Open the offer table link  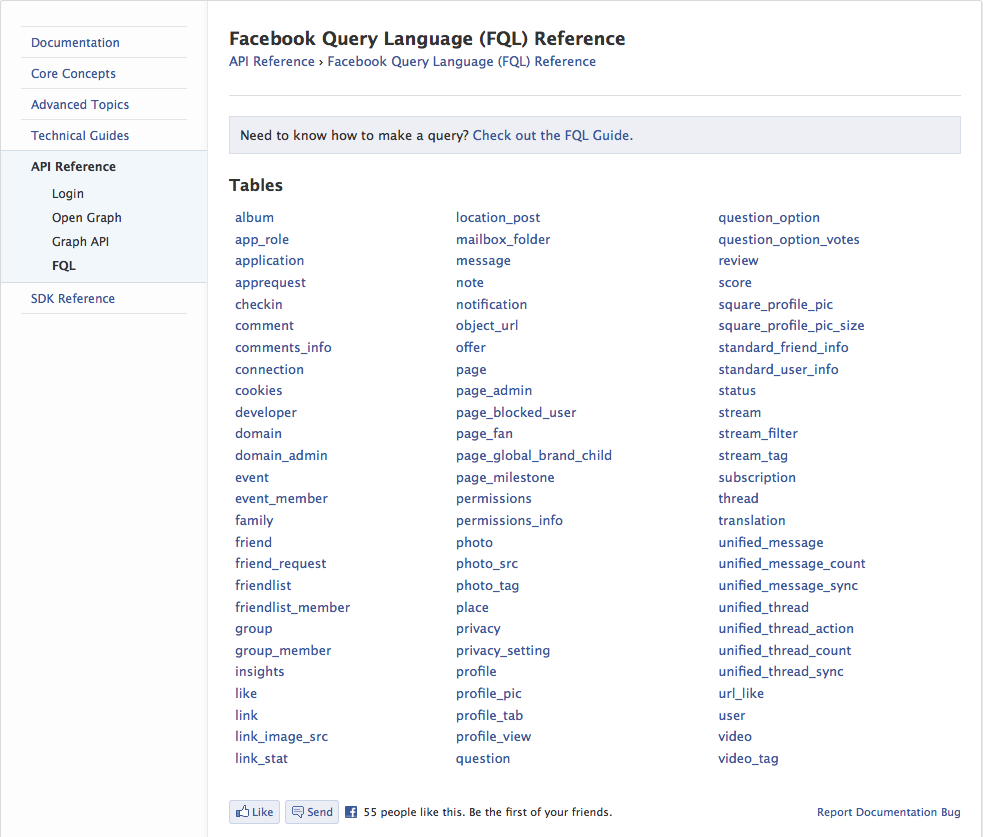[471, 347]
